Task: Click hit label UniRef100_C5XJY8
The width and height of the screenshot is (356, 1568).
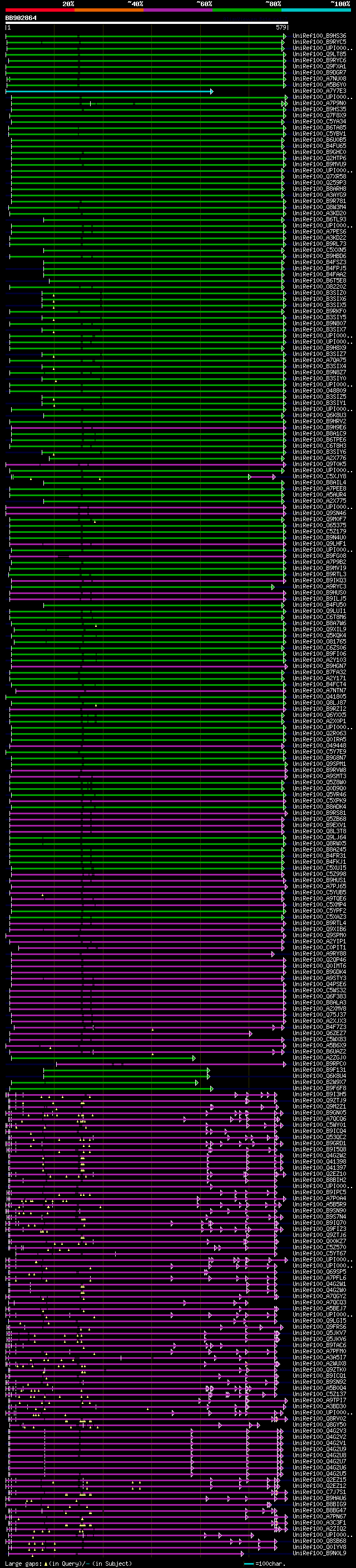Action: (319, 477)
